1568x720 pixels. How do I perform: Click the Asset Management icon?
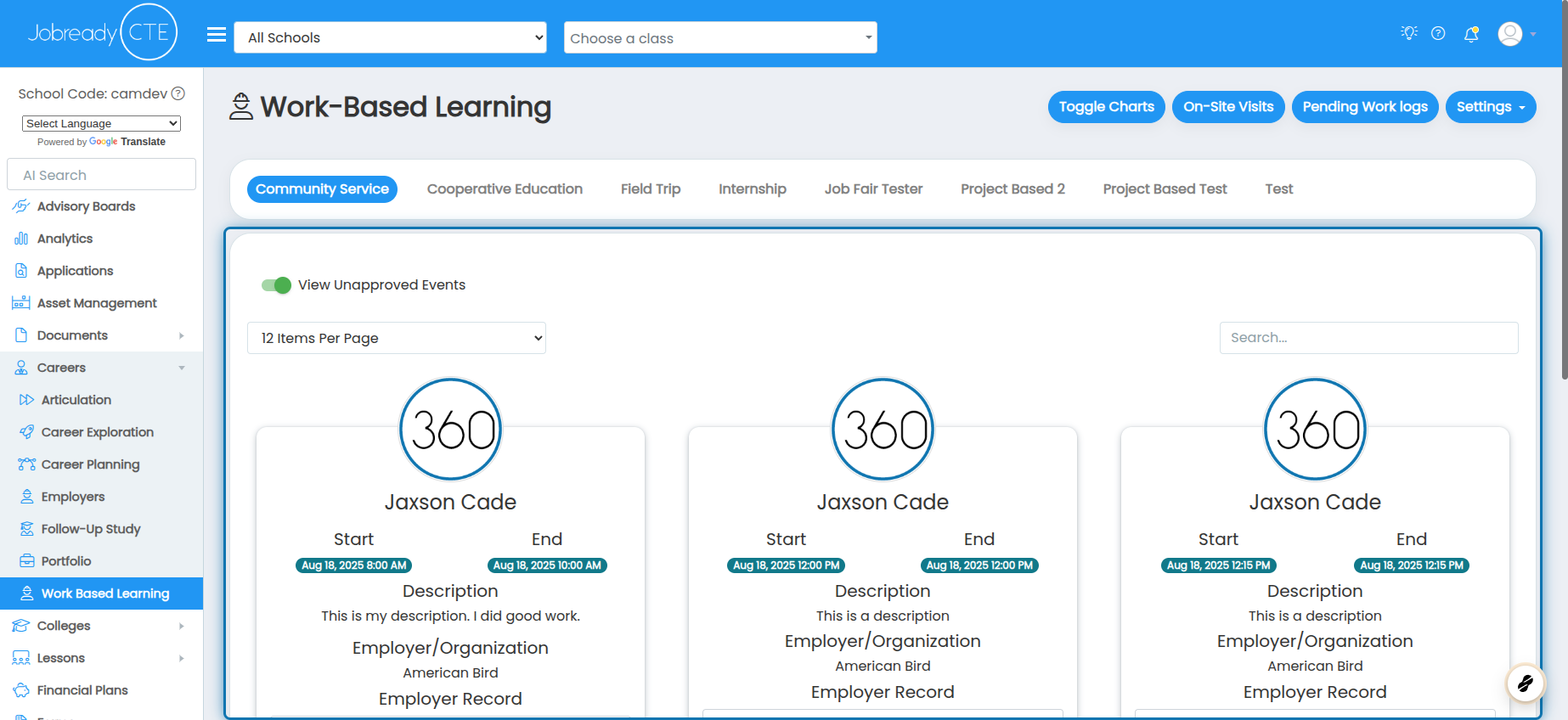(x=21, y=303)
